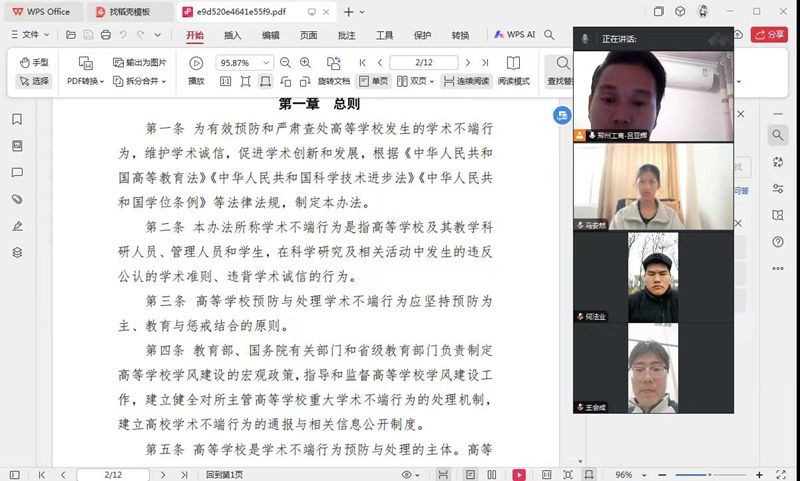Open layers panel in left sidebar
This screenshot has width=800, height=481.
17,252
